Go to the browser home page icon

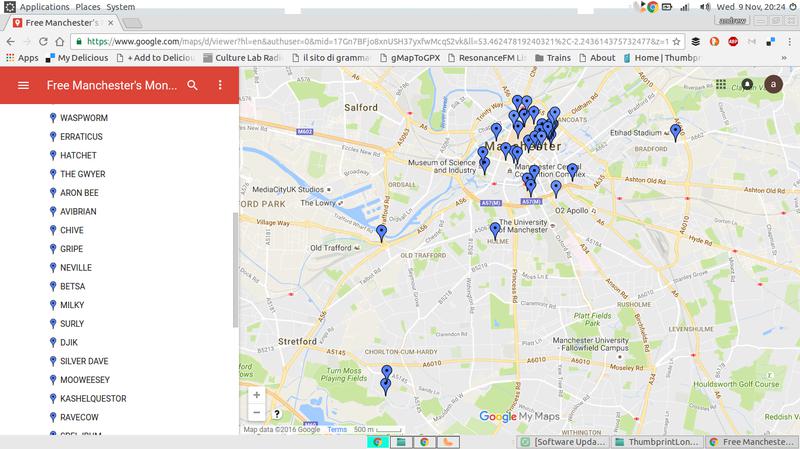pyautogui.click(x=60, y=41)
